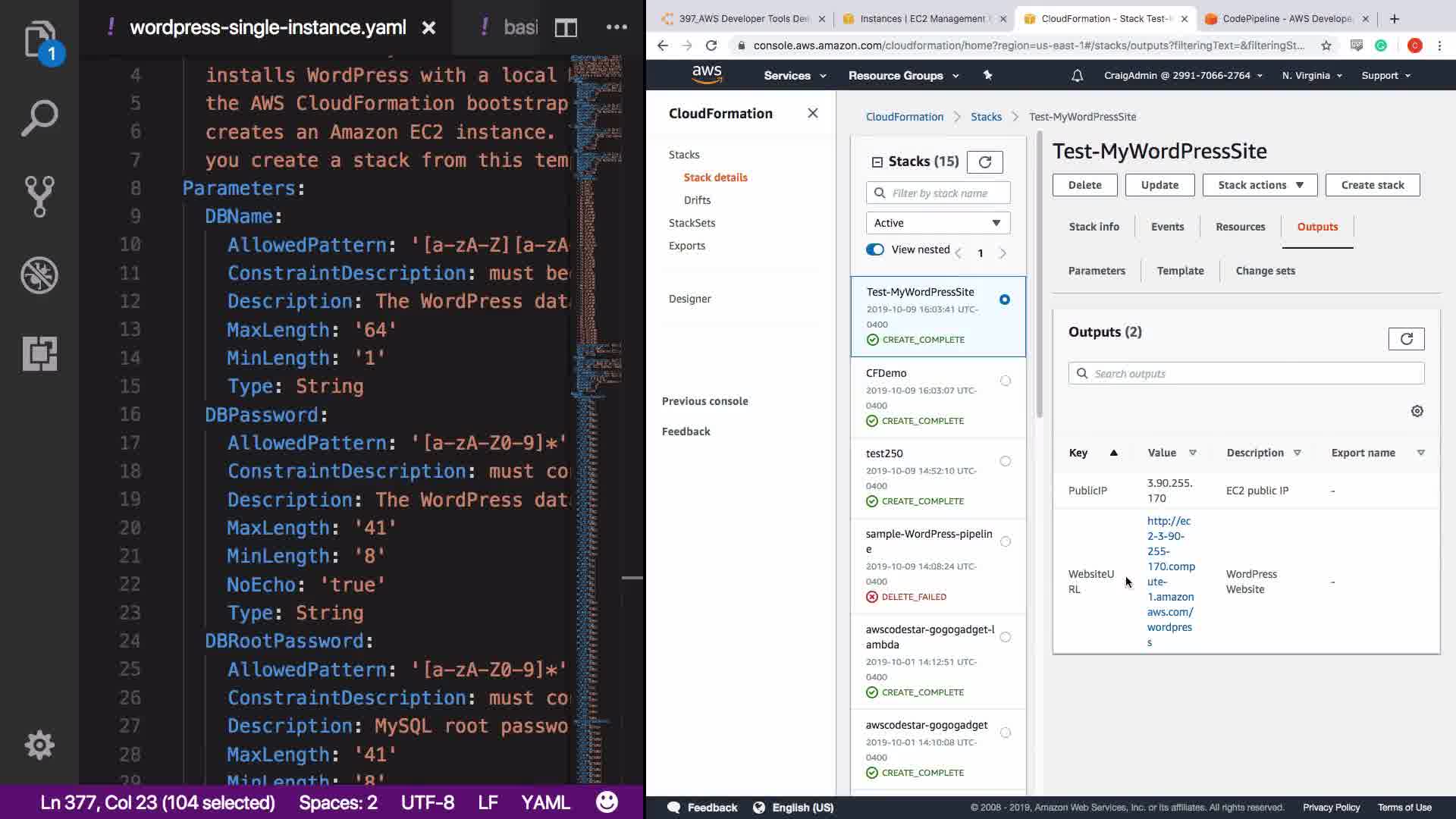Open the Active stack filter dropdown

coord(937,223)
